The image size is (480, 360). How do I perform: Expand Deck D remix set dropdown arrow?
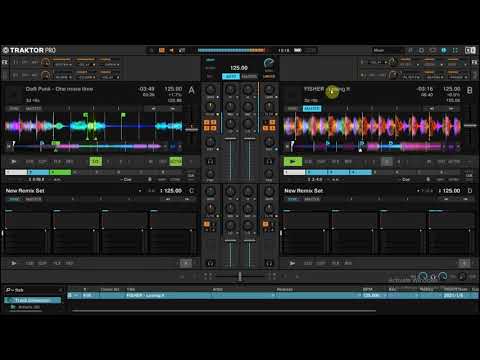pyautogui.click(x=418, y=191)
